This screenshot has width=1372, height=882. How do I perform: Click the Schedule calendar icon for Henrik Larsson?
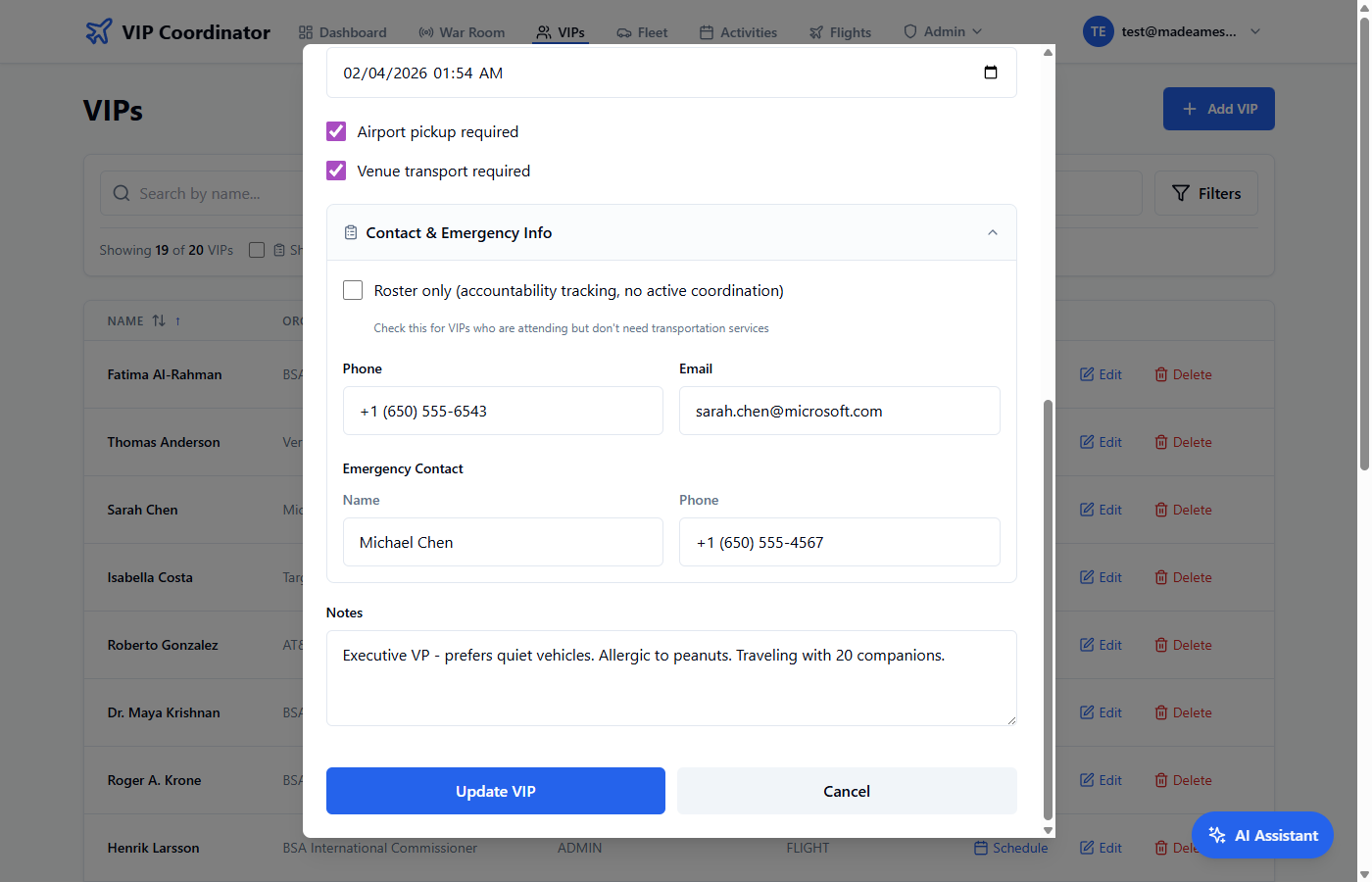981,848
